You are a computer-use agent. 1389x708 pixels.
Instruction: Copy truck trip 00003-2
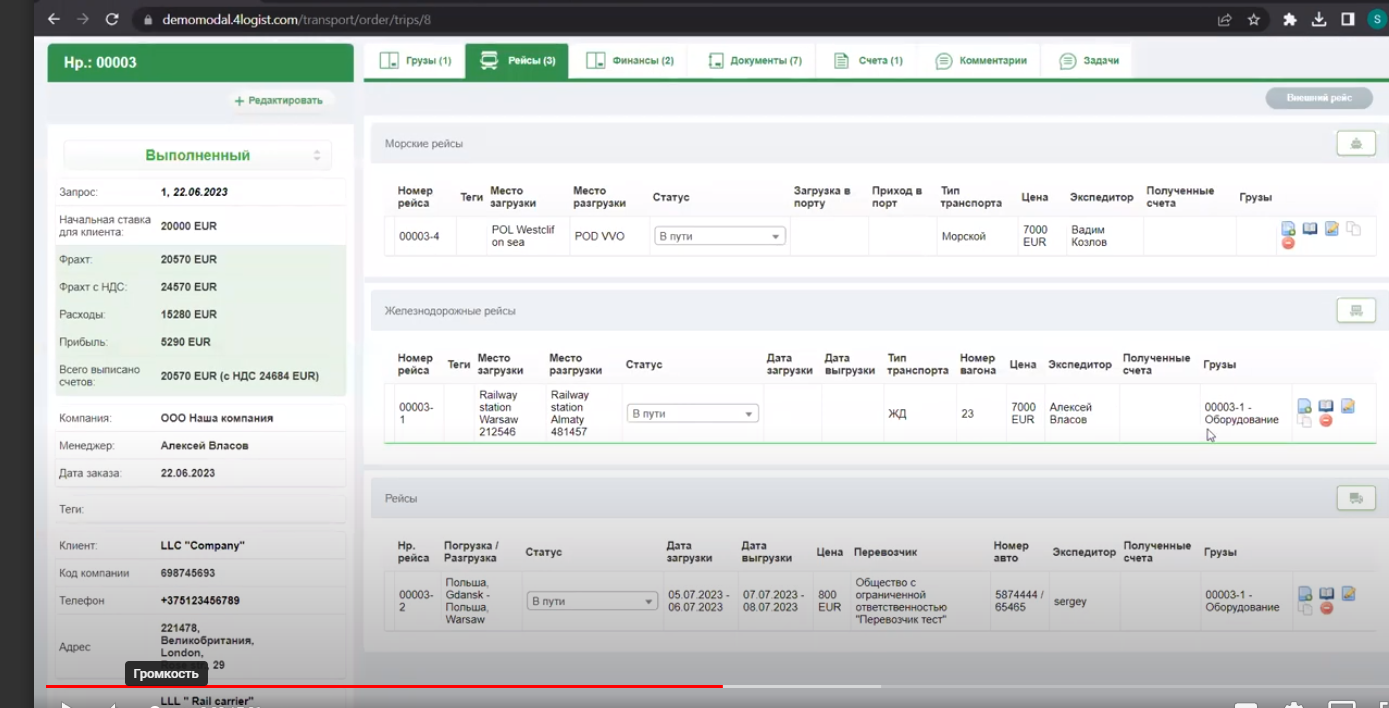coord(1304,608)
